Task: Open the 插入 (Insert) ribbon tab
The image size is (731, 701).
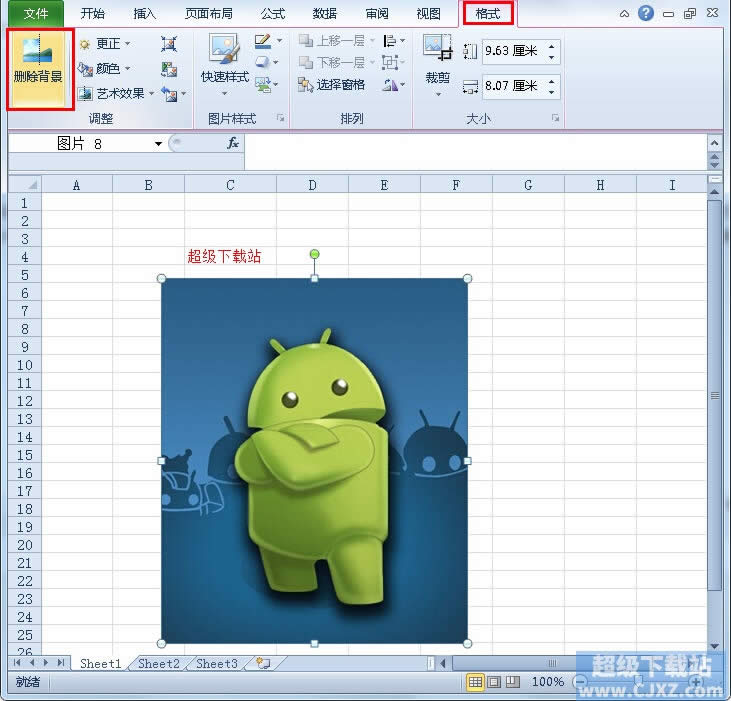Action: [x=145, y=13]
